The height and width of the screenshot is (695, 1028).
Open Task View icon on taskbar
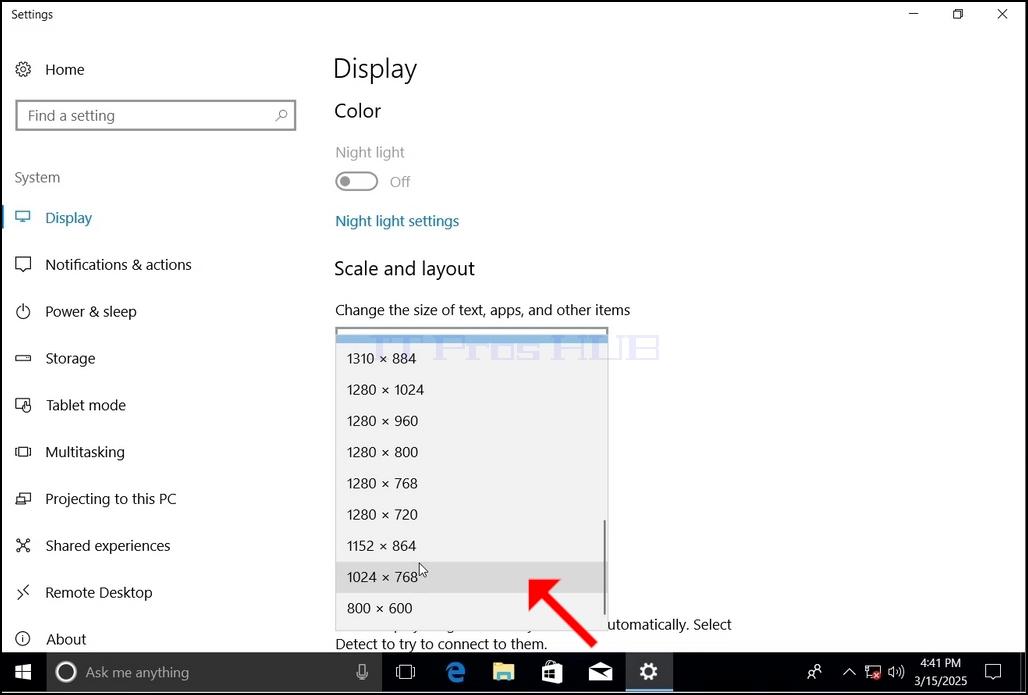[406, 672]
